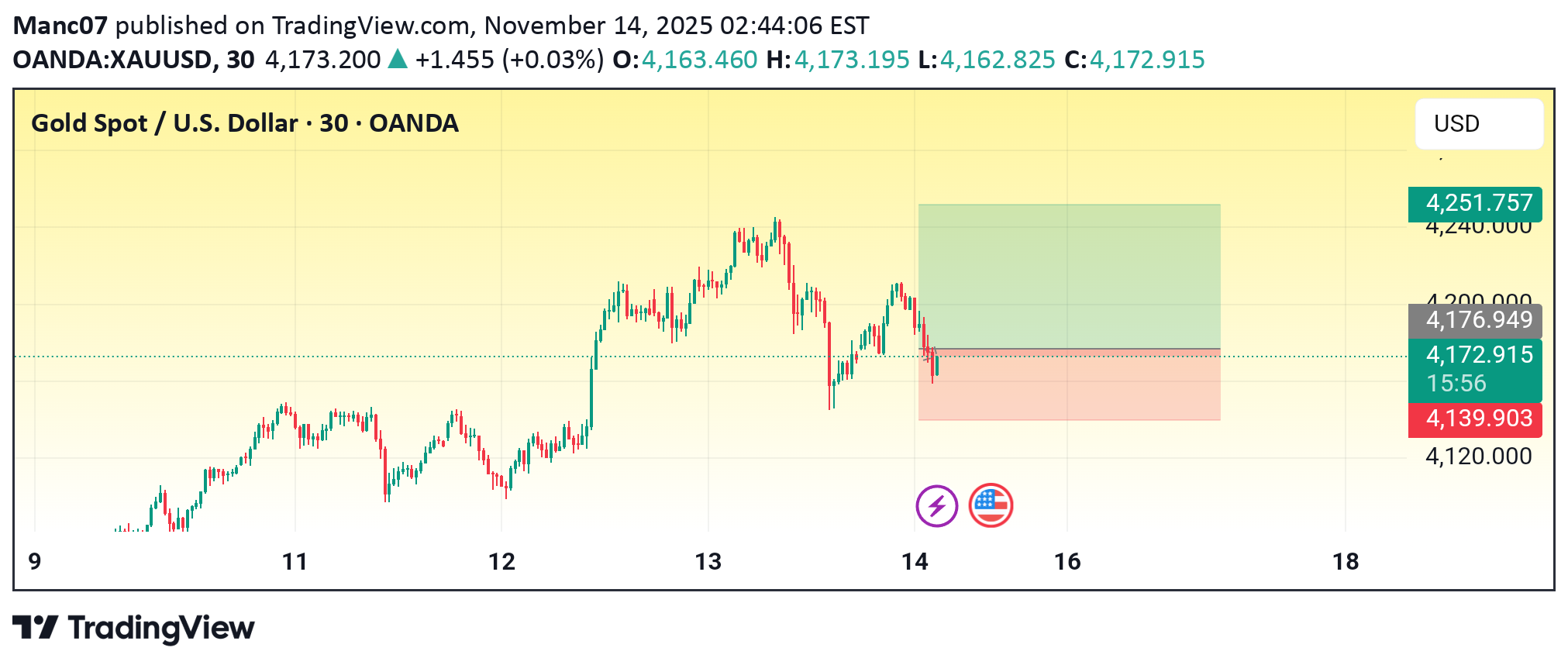Click the Manc07 author name

60,26
